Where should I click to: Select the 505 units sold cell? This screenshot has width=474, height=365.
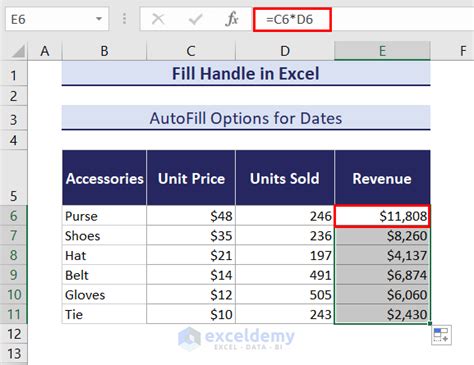click(x=285, y=294)
